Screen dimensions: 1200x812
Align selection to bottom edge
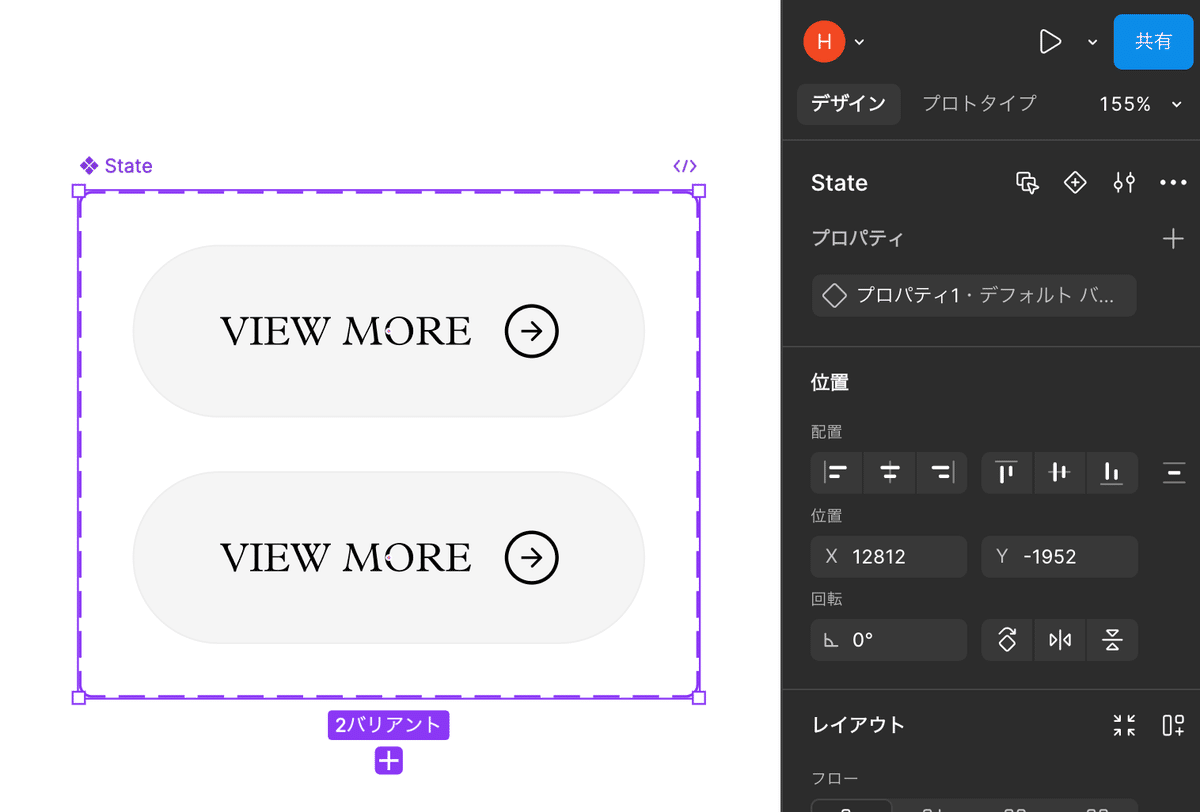point(1111,473)
